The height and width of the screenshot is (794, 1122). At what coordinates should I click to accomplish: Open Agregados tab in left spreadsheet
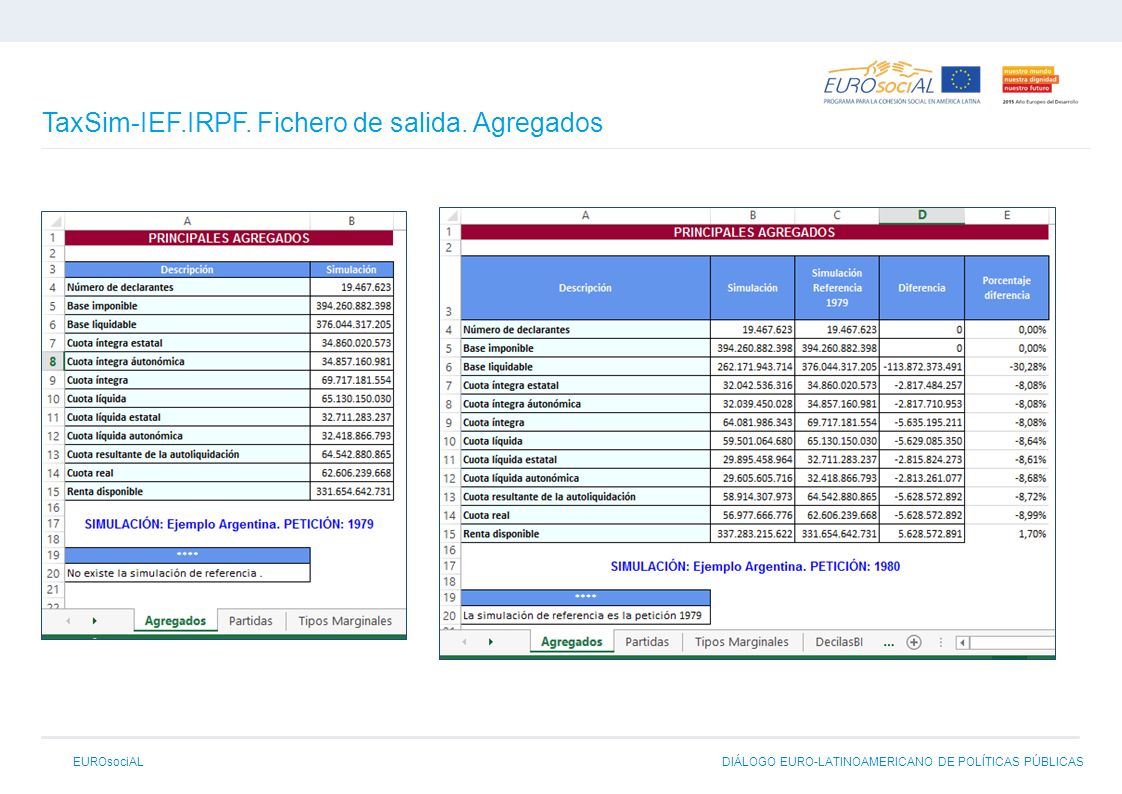pyautogui.click(x=175, y=621)
